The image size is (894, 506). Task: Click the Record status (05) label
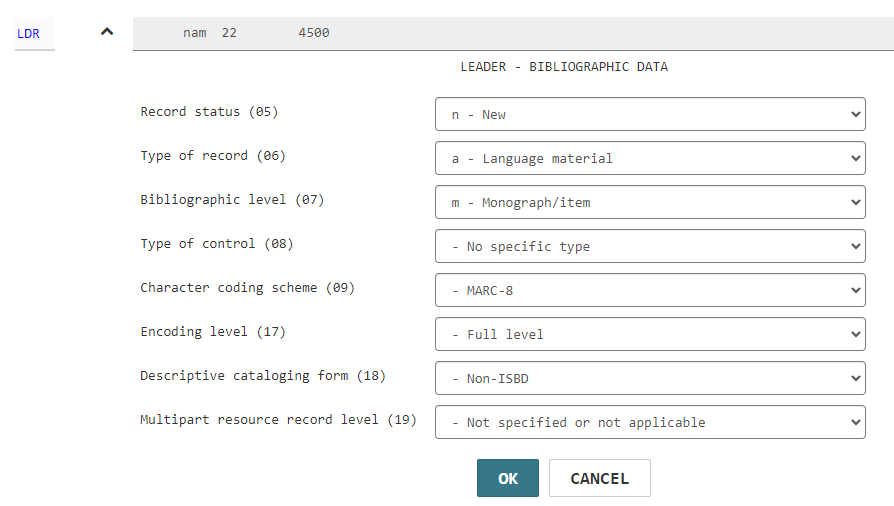tap(209, 112)
